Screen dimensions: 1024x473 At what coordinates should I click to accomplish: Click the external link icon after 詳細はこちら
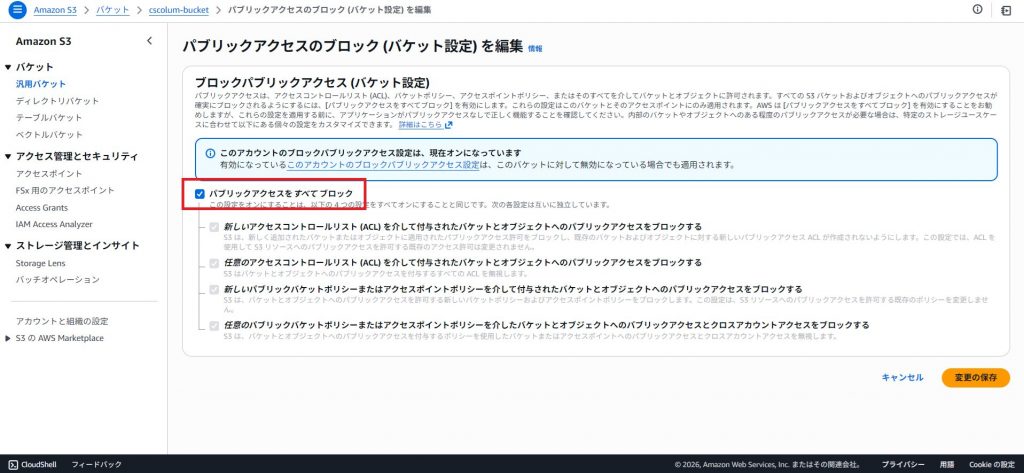[x=449, y=125]
